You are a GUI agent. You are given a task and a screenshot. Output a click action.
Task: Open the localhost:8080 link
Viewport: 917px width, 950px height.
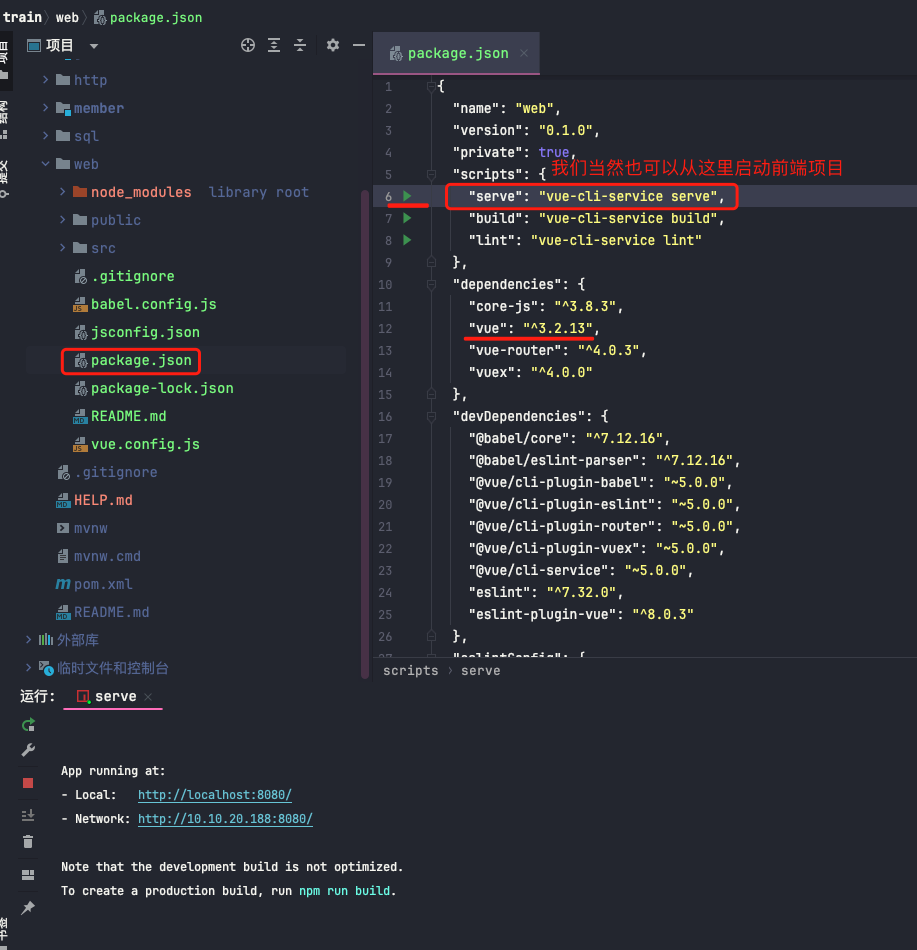(214, 795)
